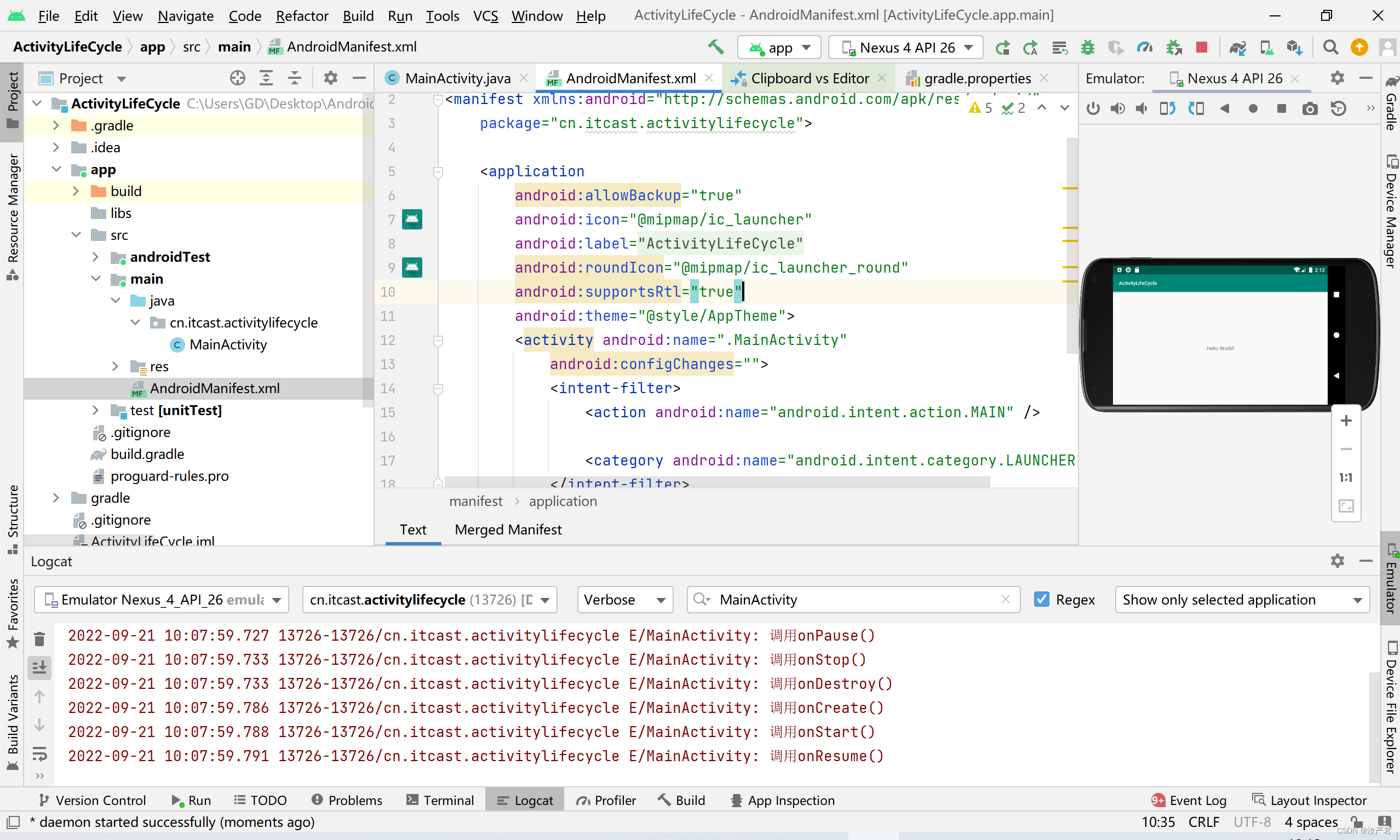The image size is (1400, 840).
Task: Toggle soft-wrap in Logcat side toolbar
Action: click(39, 753)
